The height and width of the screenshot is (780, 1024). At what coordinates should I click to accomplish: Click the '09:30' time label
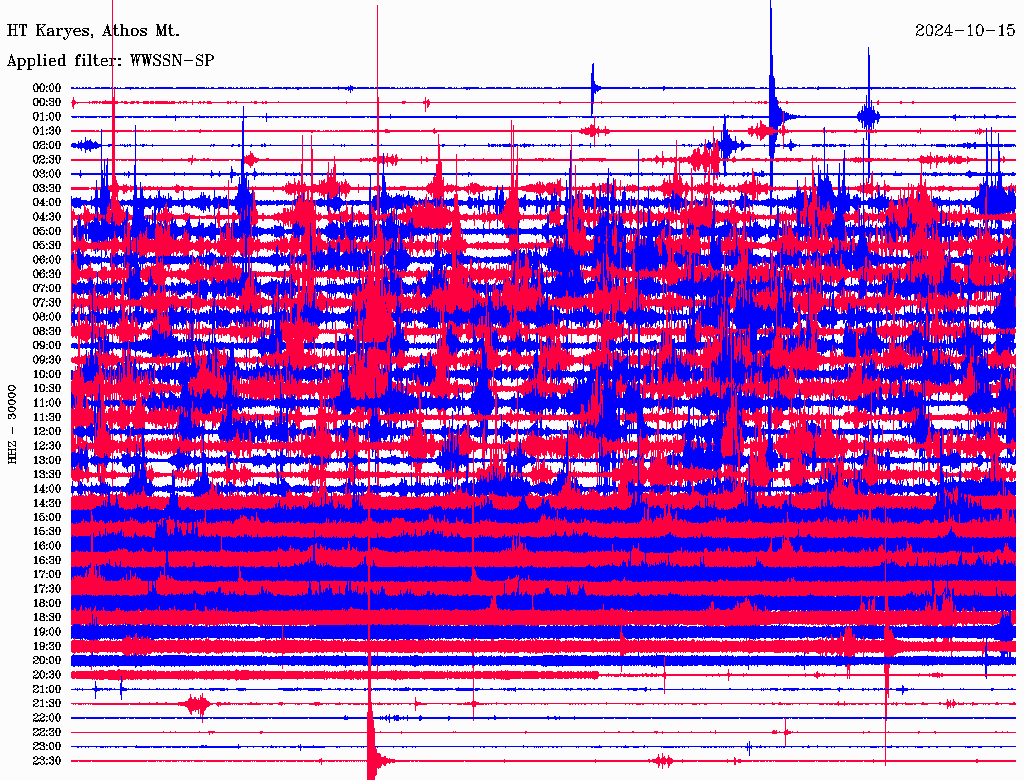pos(47,360)
